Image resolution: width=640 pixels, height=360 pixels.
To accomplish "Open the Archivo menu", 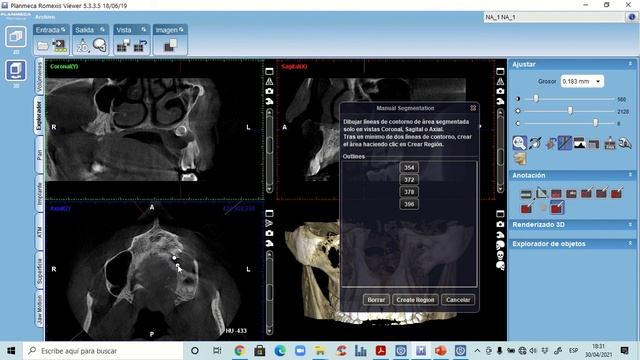I will (x=45, y=17).
